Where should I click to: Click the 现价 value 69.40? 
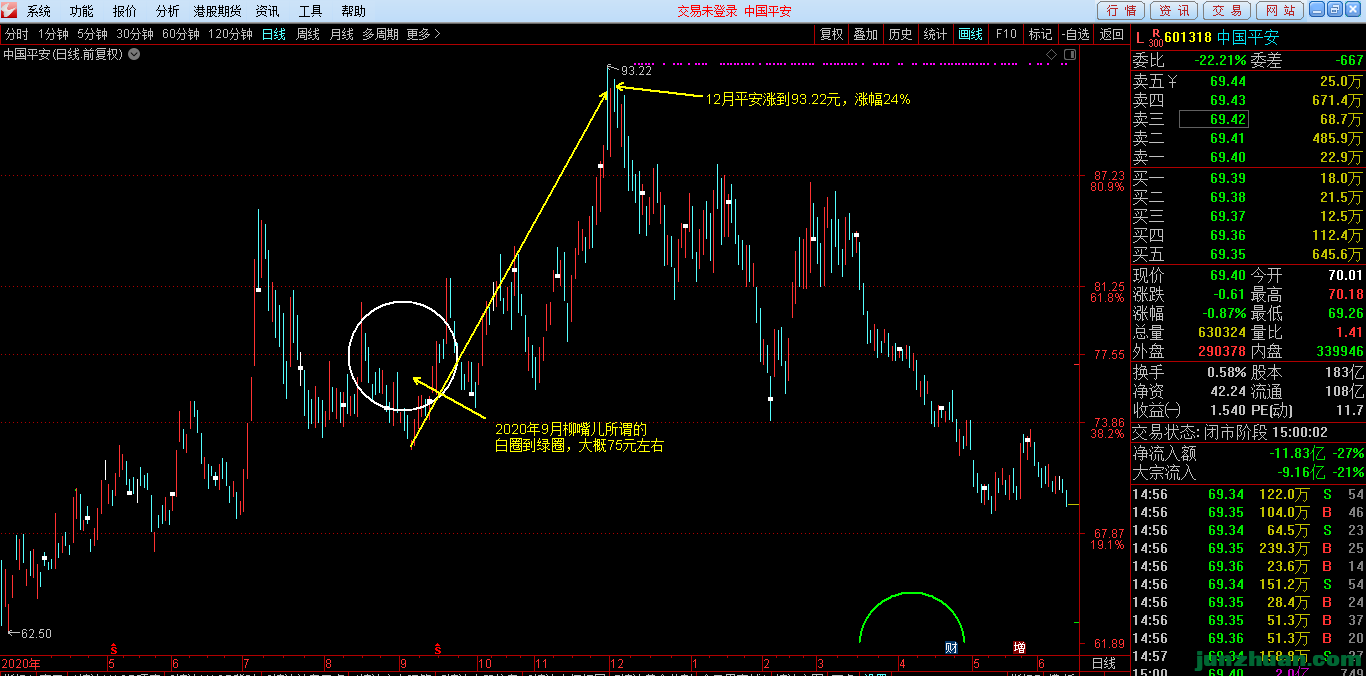pyautogui.click(x=1228, y=275)
